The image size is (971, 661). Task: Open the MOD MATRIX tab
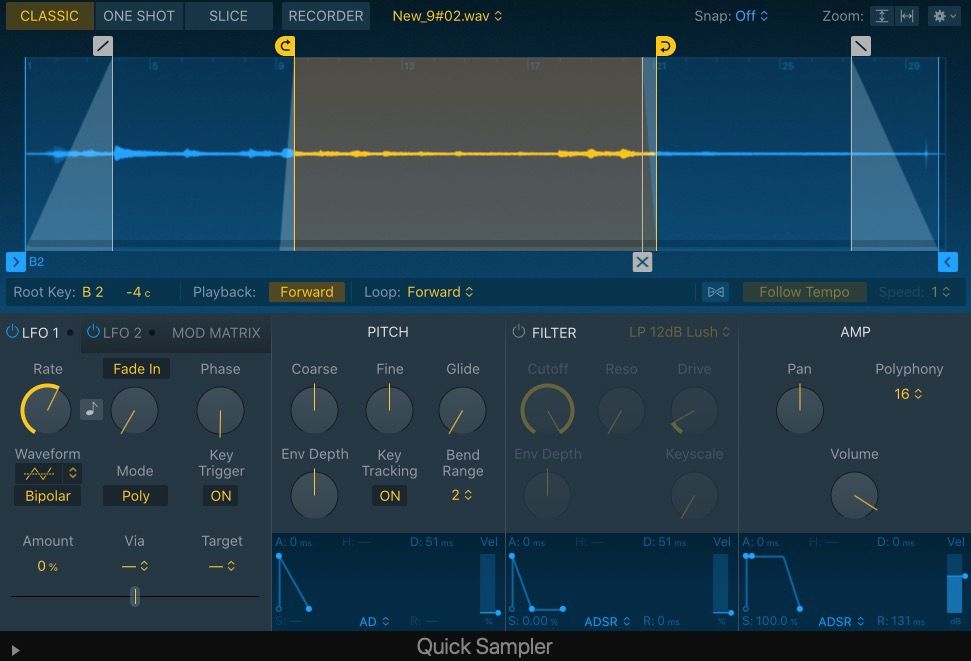[x=216, y=333]
